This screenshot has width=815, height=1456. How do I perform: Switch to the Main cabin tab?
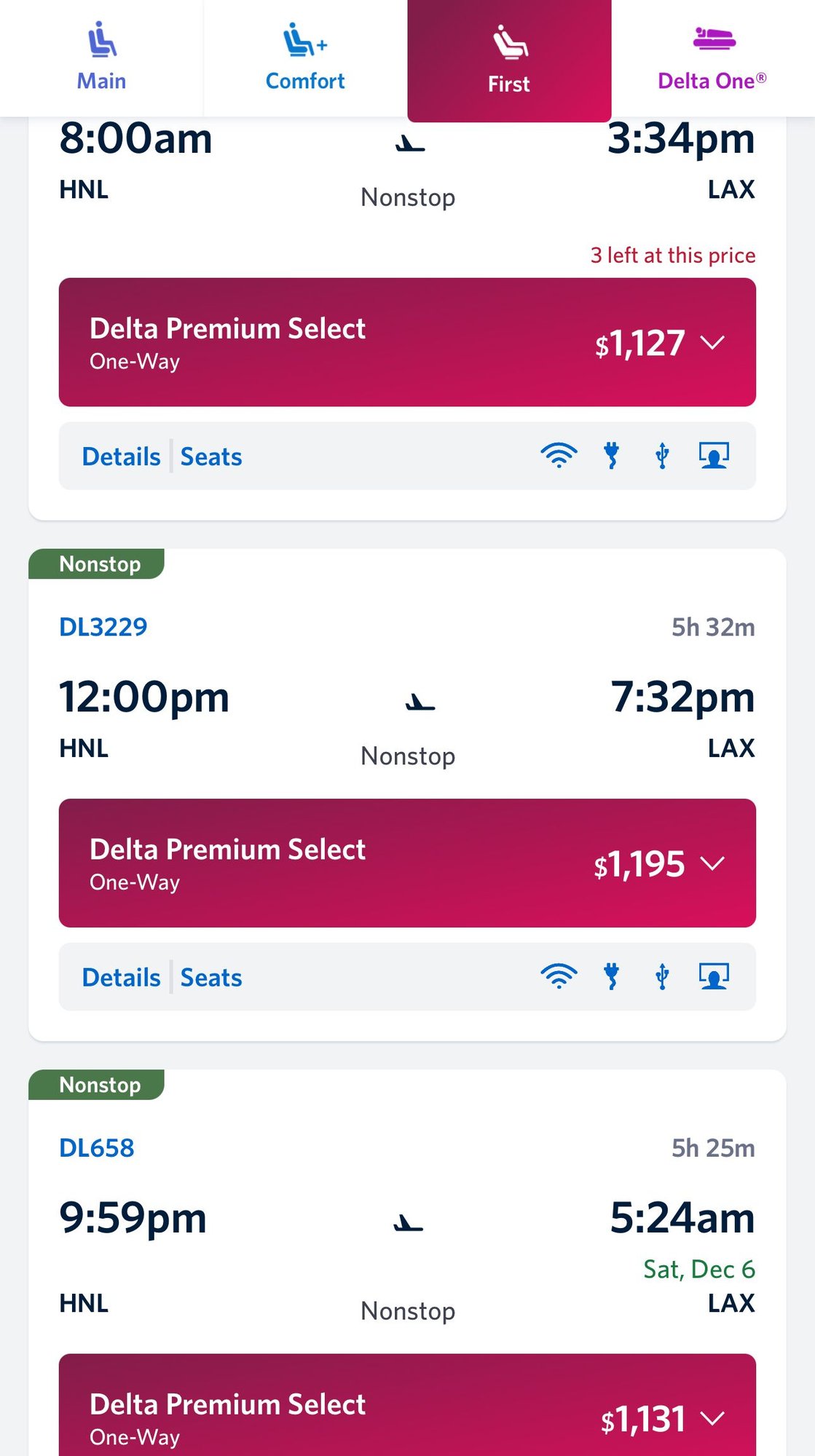(x=101, y=58)
